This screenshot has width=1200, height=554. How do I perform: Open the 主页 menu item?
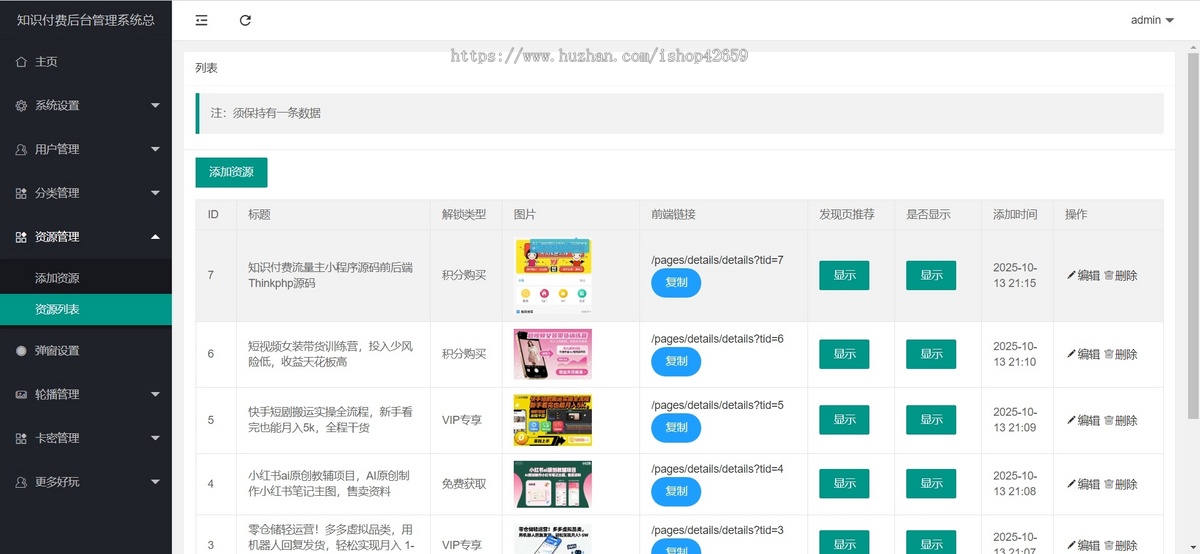(x=86, y=62)
